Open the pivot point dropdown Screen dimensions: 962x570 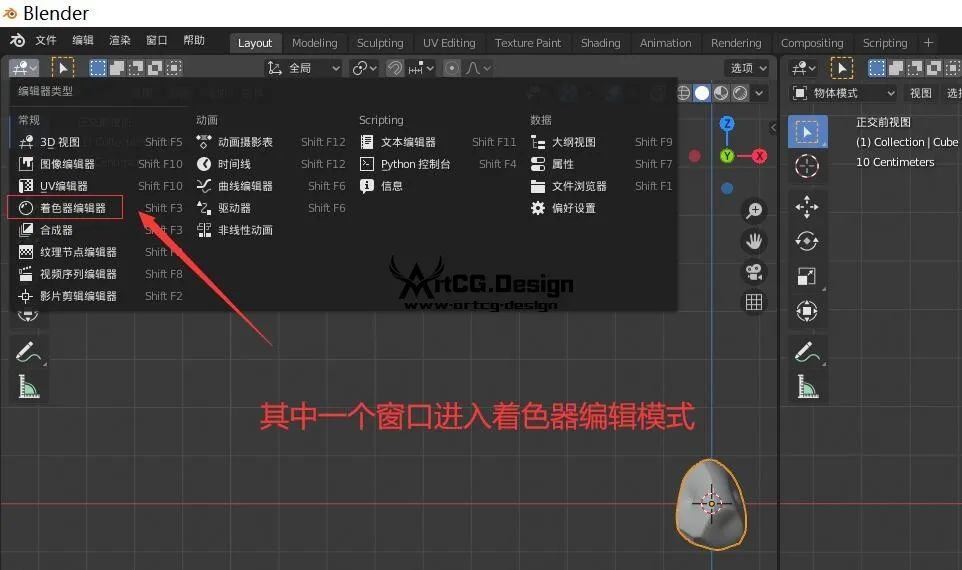[364, 68]
